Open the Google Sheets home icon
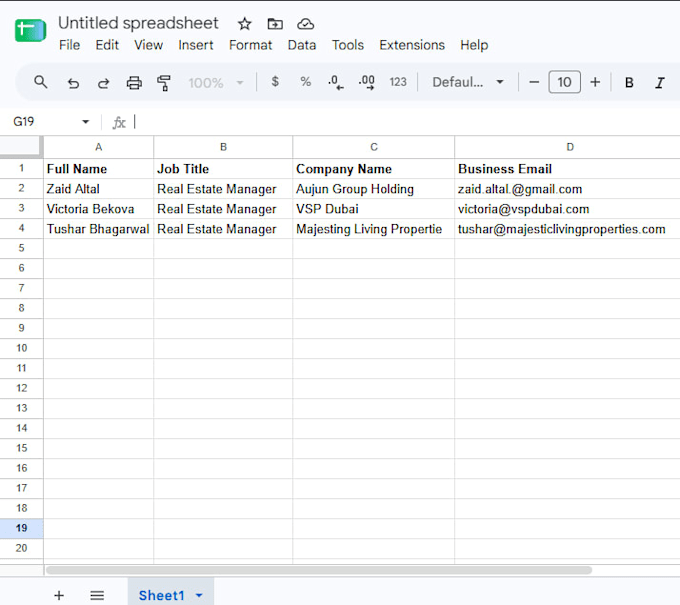 [30, 30]
